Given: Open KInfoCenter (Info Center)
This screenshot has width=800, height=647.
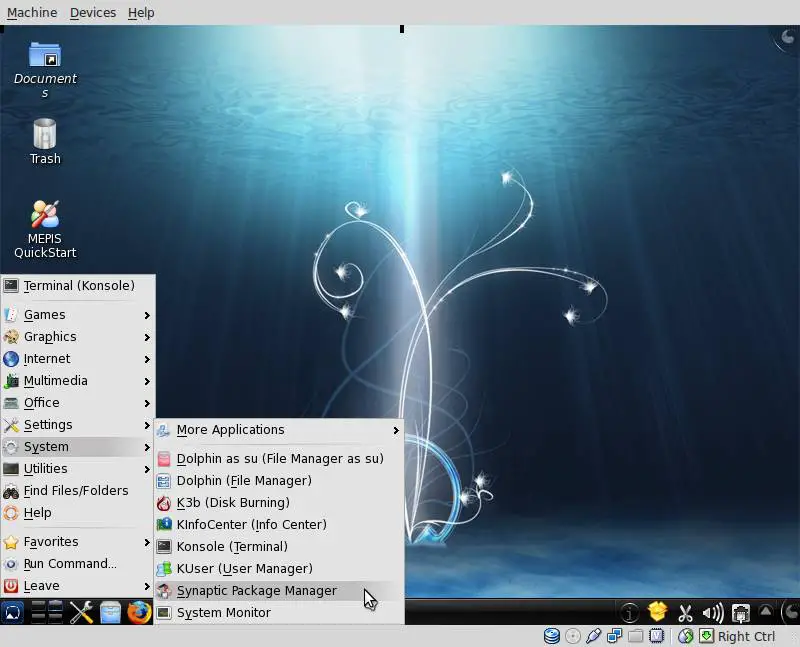Looking at the screenshot, I should (x=279, y=525).
